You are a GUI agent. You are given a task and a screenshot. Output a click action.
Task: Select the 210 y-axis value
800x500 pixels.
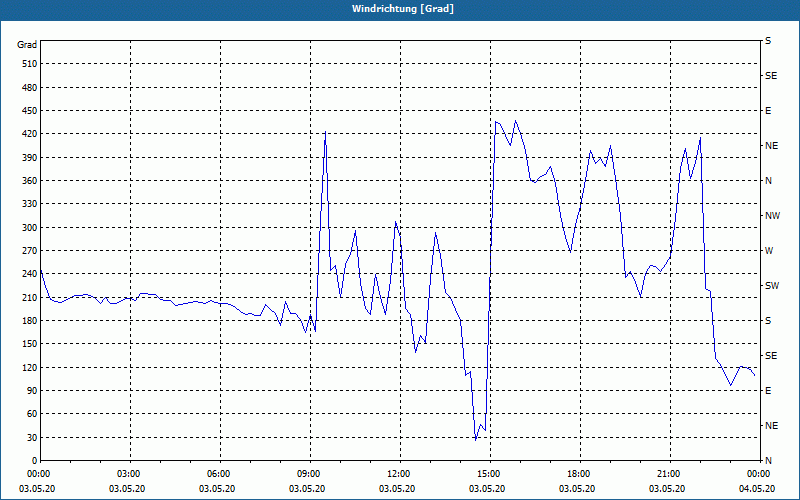29,297
